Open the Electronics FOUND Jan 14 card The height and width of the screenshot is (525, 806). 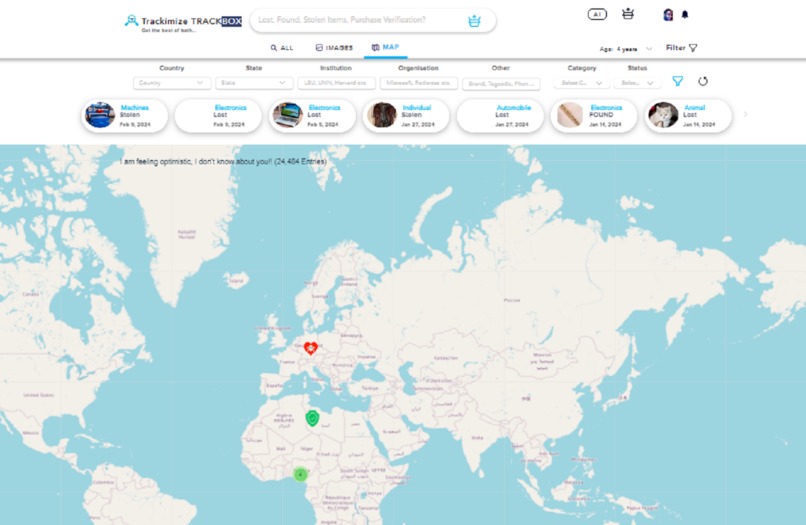[x=594, y=115]
